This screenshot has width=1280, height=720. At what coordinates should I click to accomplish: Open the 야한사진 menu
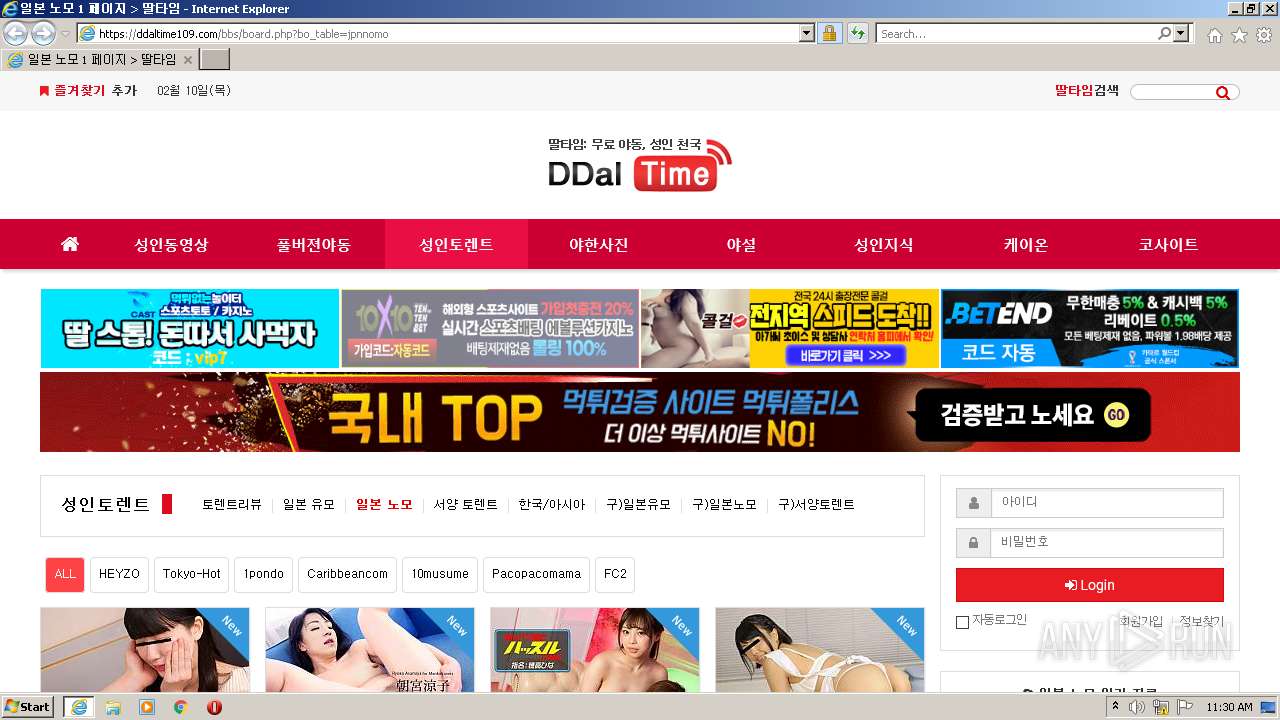tap(599, 245)
